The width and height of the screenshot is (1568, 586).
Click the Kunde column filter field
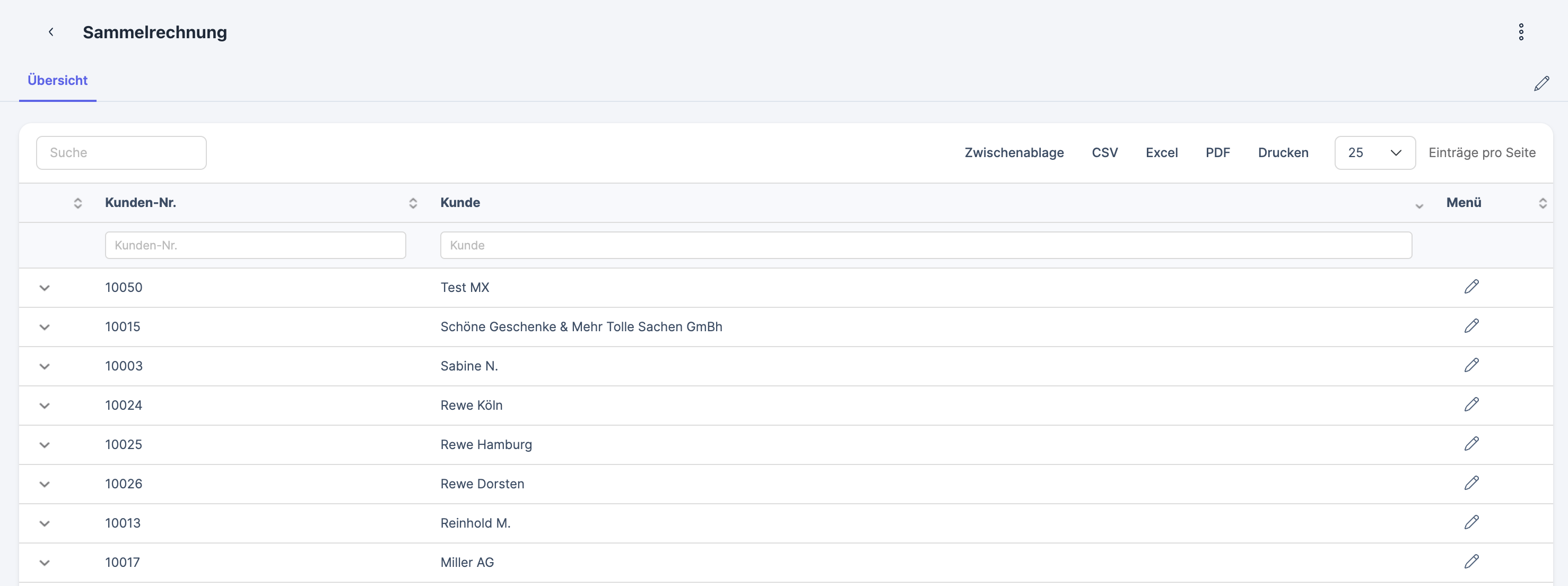point(925,245)
